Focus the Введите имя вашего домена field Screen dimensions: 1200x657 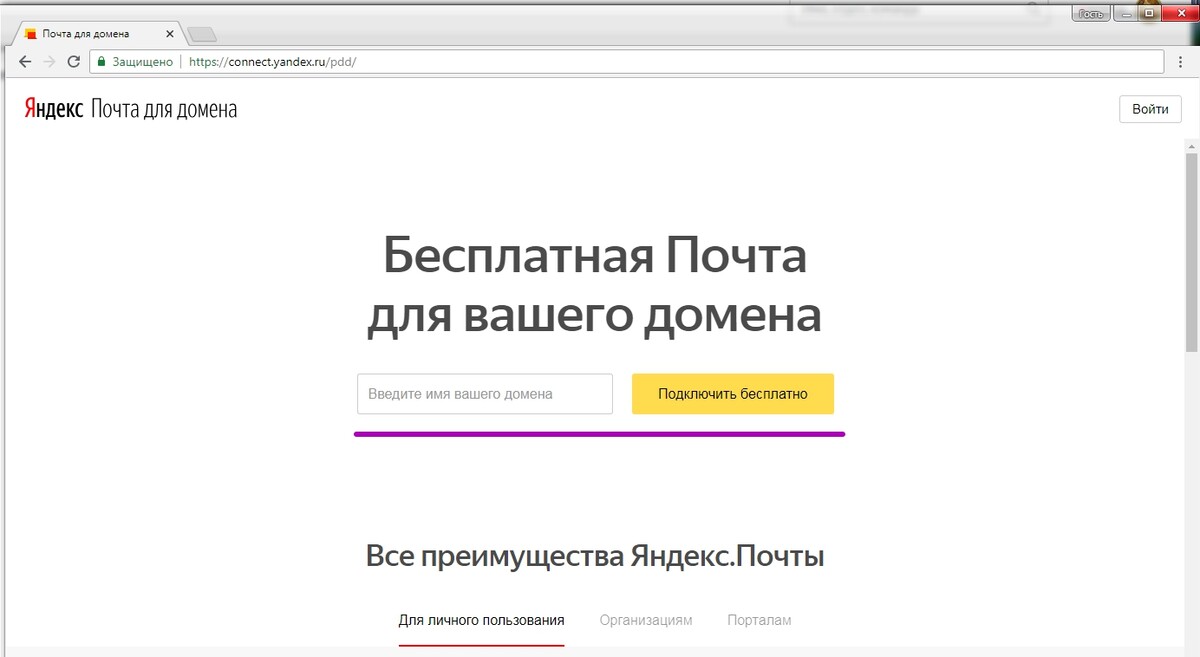[485, 394]
